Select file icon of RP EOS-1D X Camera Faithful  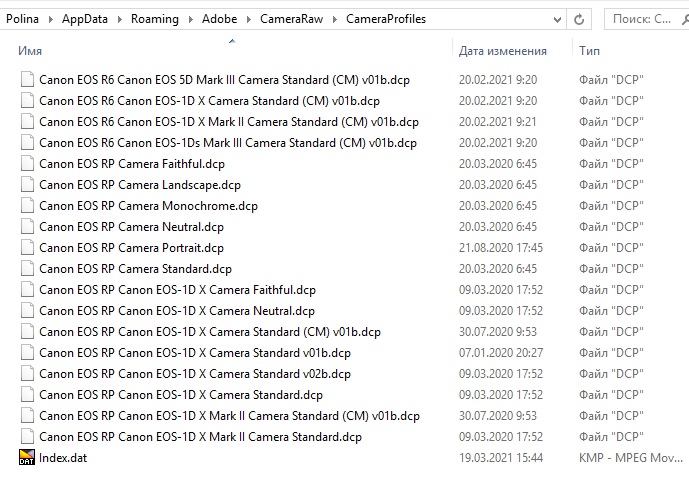27,290
